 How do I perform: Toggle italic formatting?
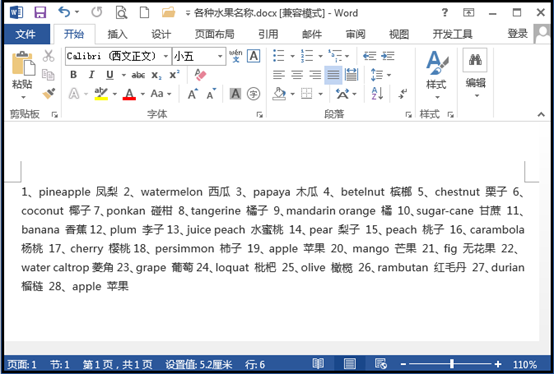92,75
